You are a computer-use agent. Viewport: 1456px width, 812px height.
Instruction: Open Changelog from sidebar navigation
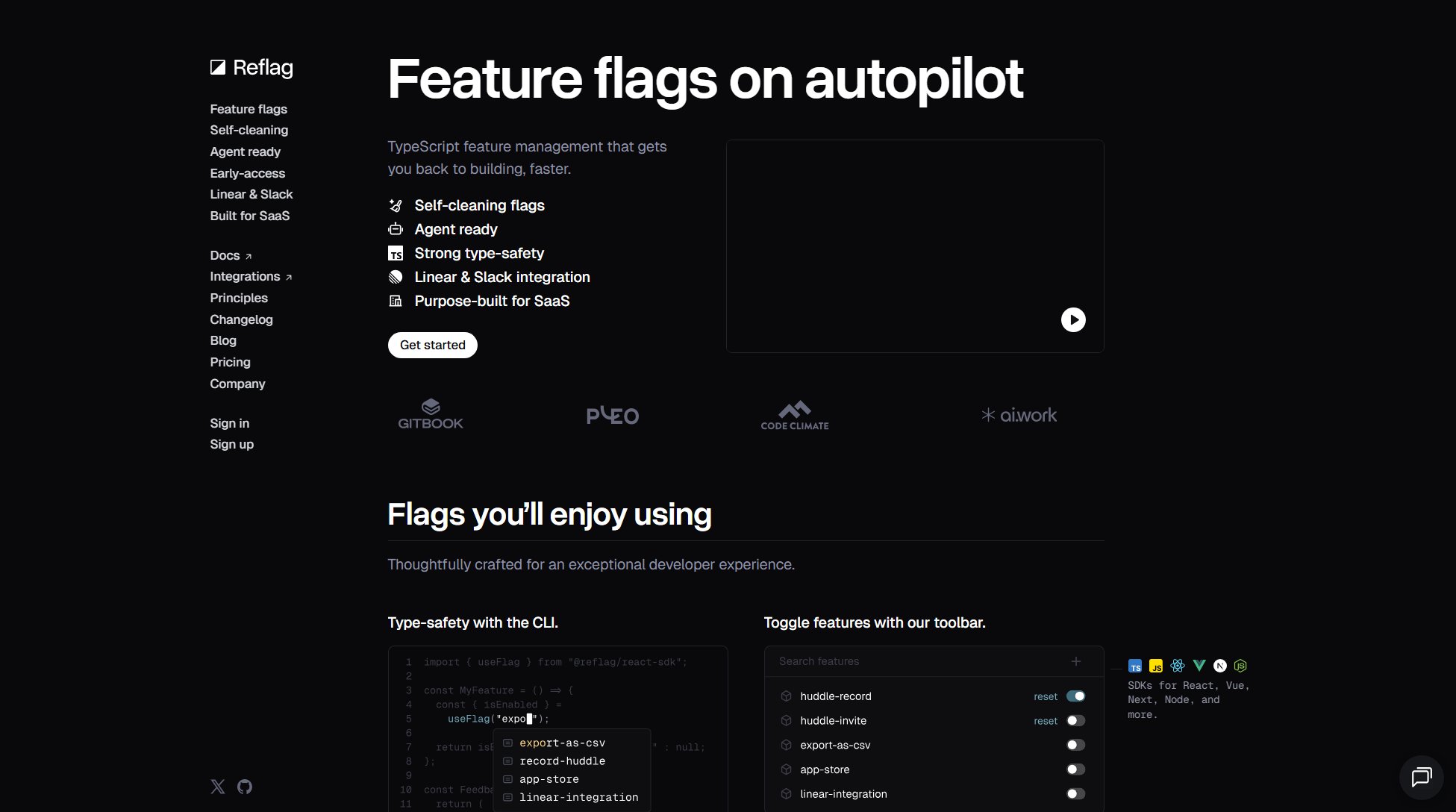241,319
